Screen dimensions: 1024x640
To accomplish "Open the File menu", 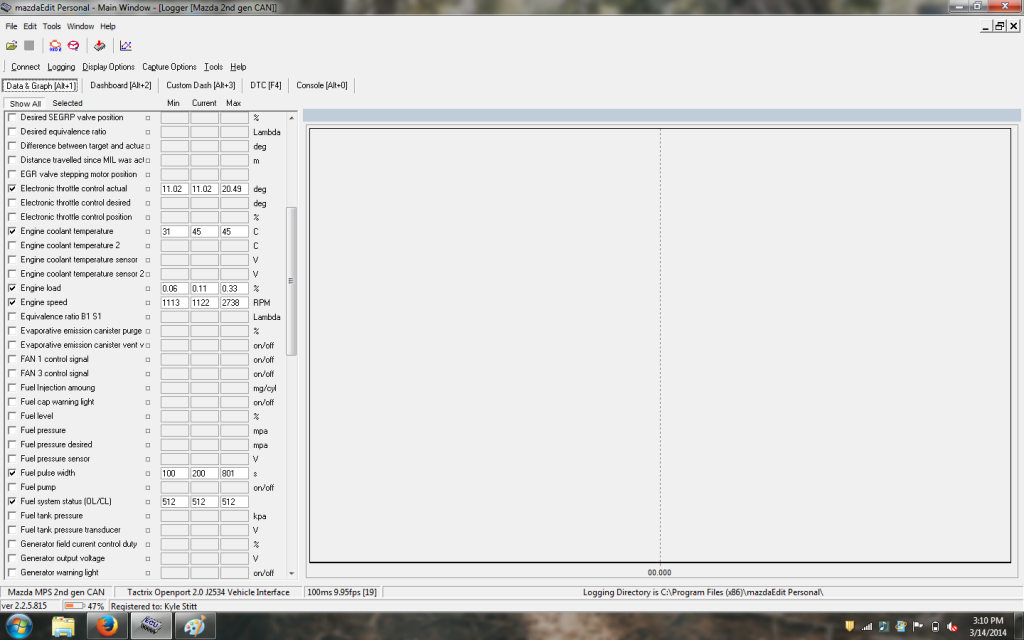I will [11, 26].
